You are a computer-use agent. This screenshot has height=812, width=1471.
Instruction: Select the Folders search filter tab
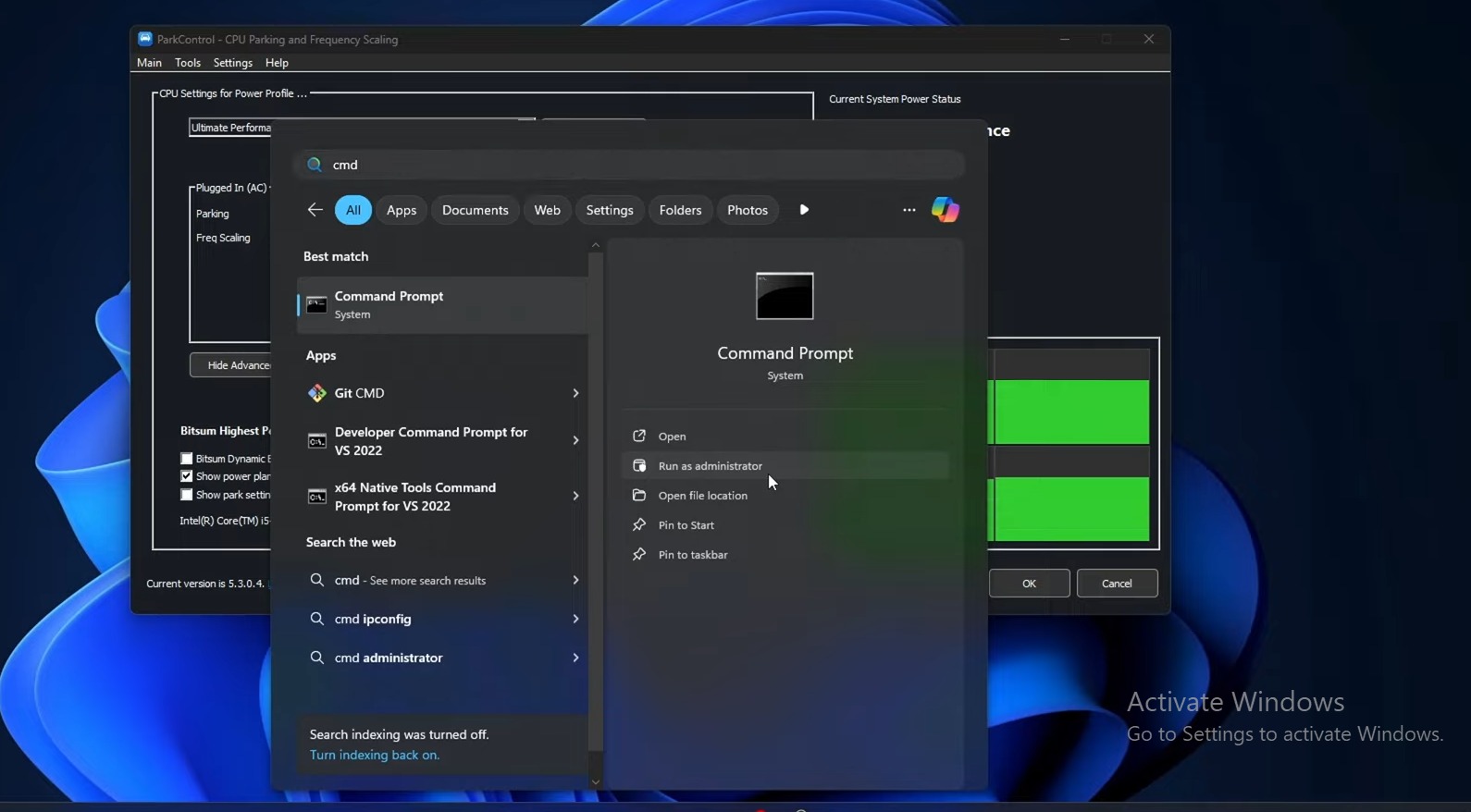[x=680, y=210]
